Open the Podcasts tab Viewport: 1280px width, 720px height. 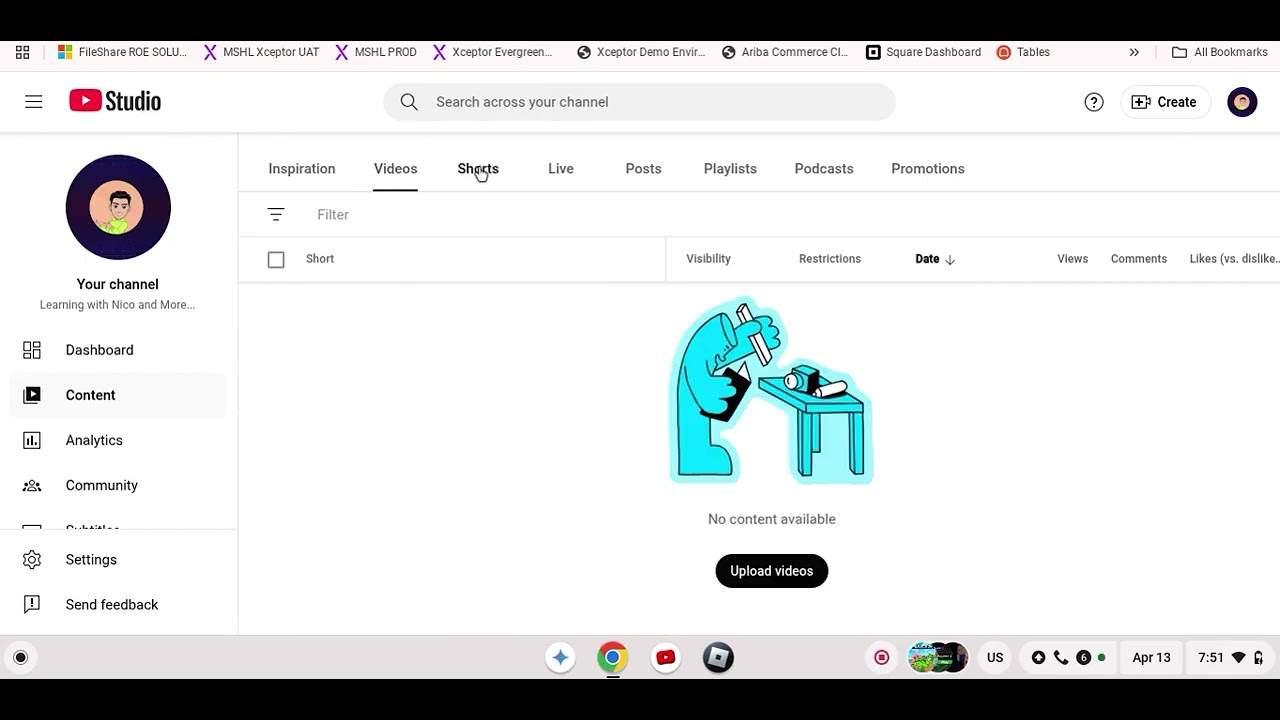[824, 169]
